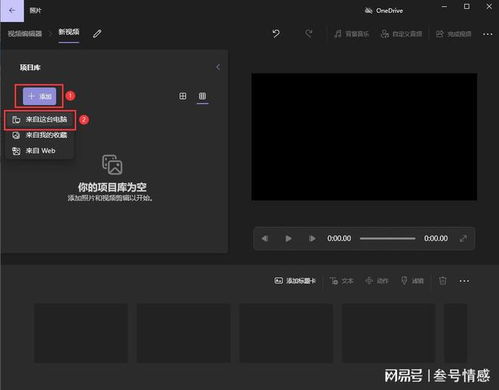Collapse the project library panel with the chevron
This screenshot has height=390, width=499.
pos(218,67)
